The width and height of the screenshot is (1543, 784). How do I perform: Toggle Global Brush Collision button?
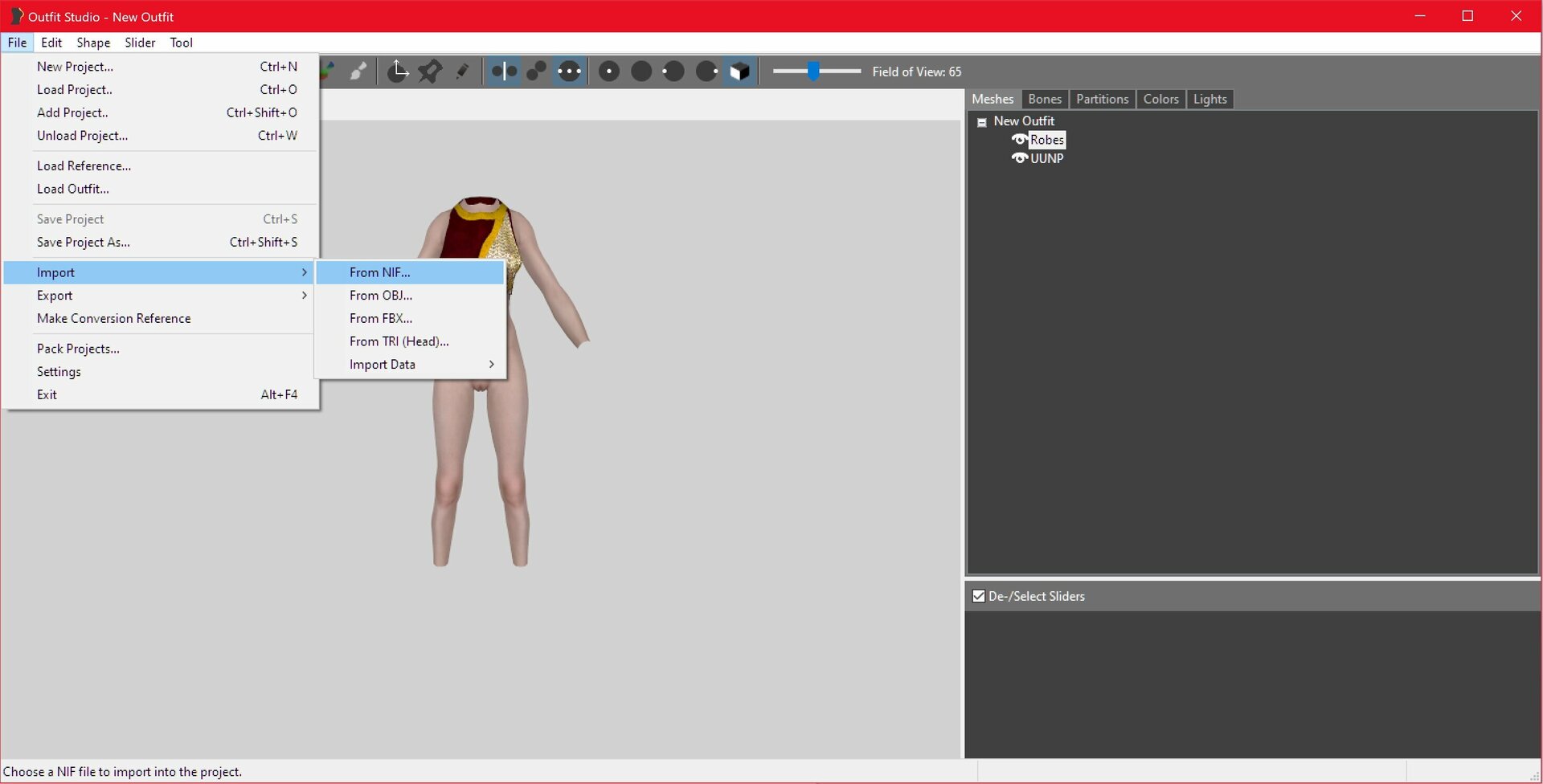click(x=569, y=71)
